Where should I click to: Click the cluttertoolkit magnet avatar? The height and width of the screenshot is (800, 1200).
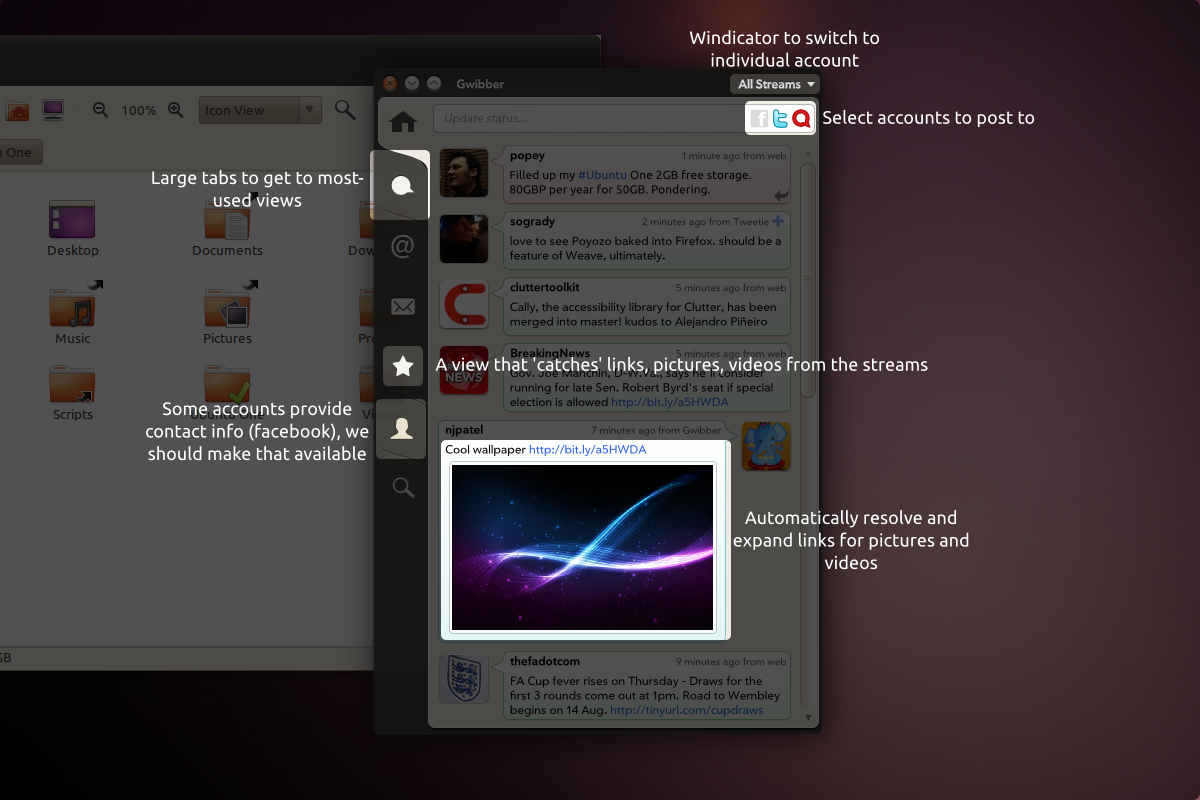(x=464, y=305)
